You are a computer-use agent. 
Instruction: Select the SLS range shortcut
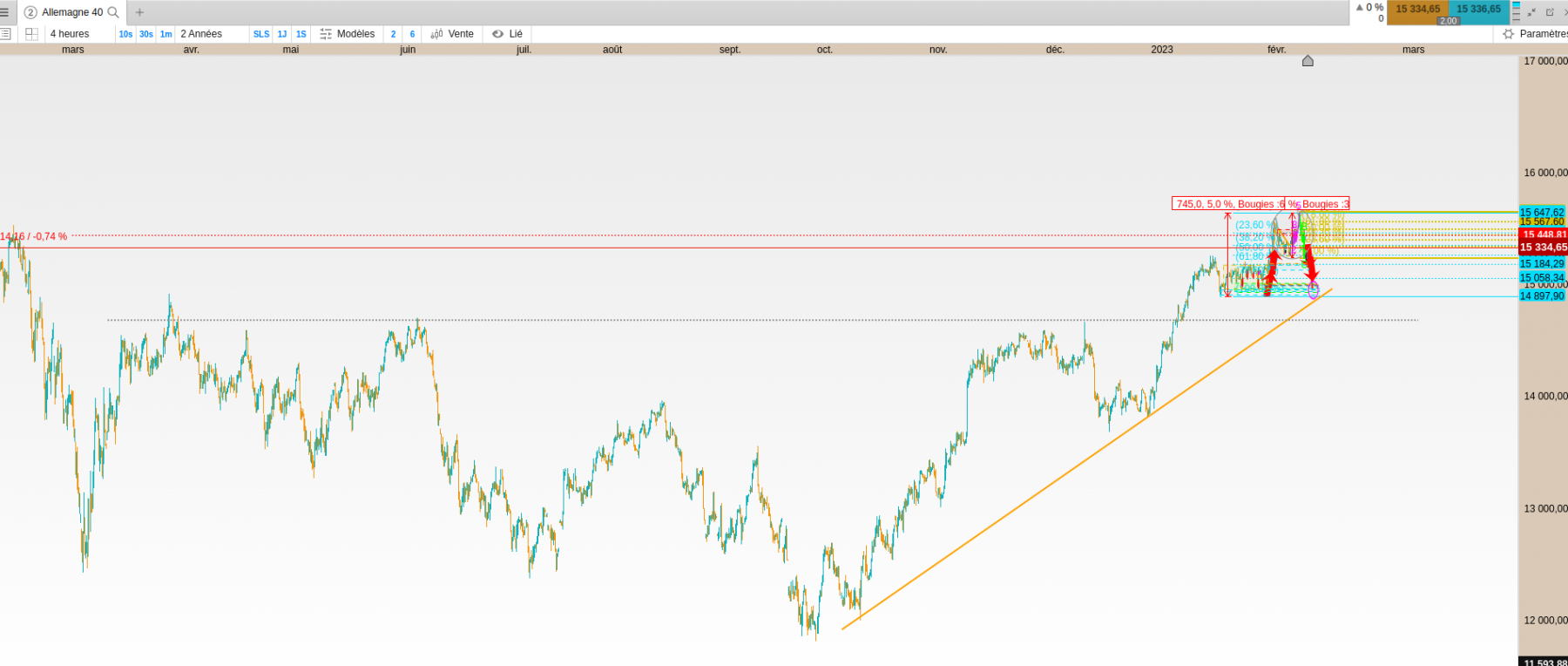[261, 34]
